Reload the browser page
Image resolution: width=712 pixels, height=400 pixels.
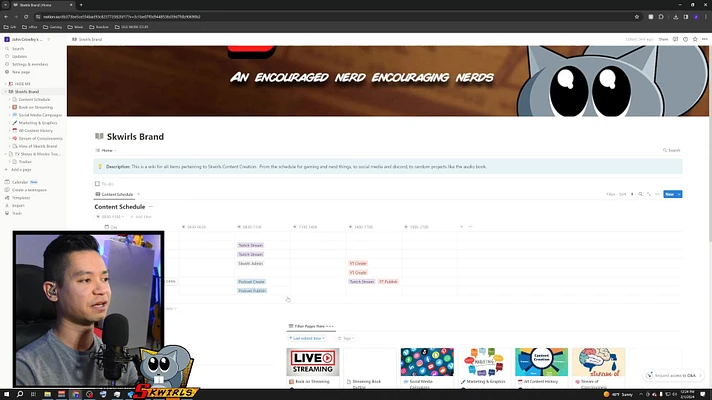click(26, 17)
